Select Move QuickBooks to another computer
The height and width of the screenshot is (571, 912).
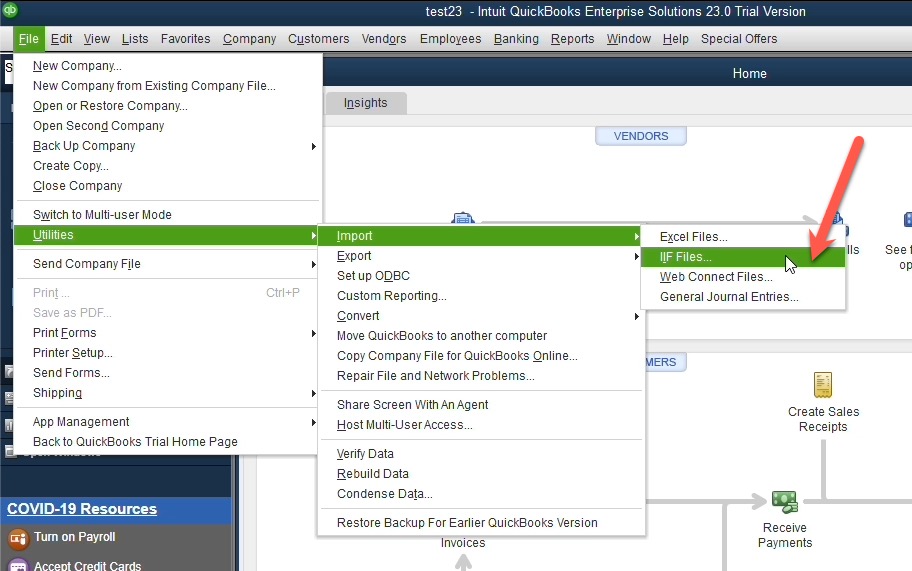pos(481,336)
